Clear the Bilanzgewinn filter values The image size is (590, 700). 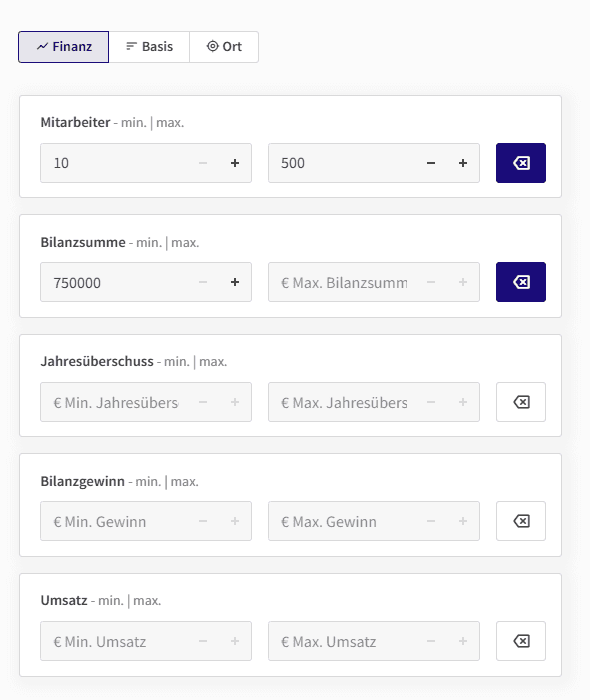520,521
